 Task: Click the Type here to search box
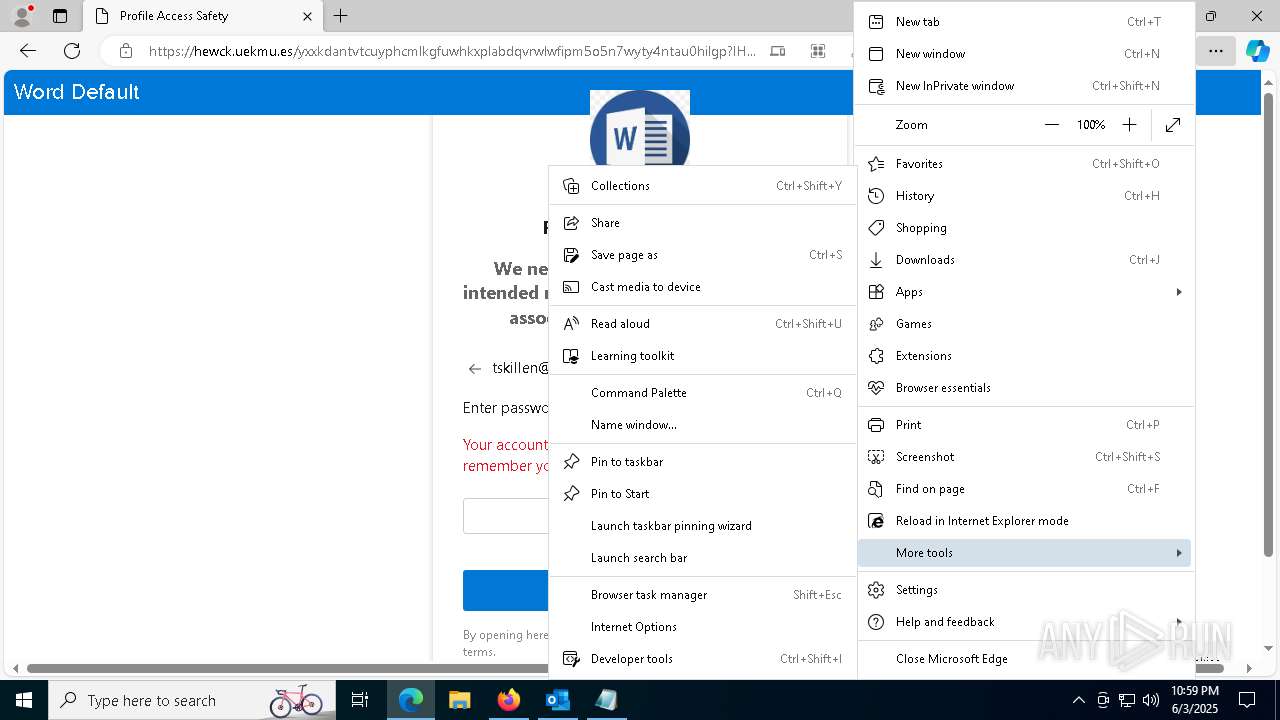pos(192,700)
